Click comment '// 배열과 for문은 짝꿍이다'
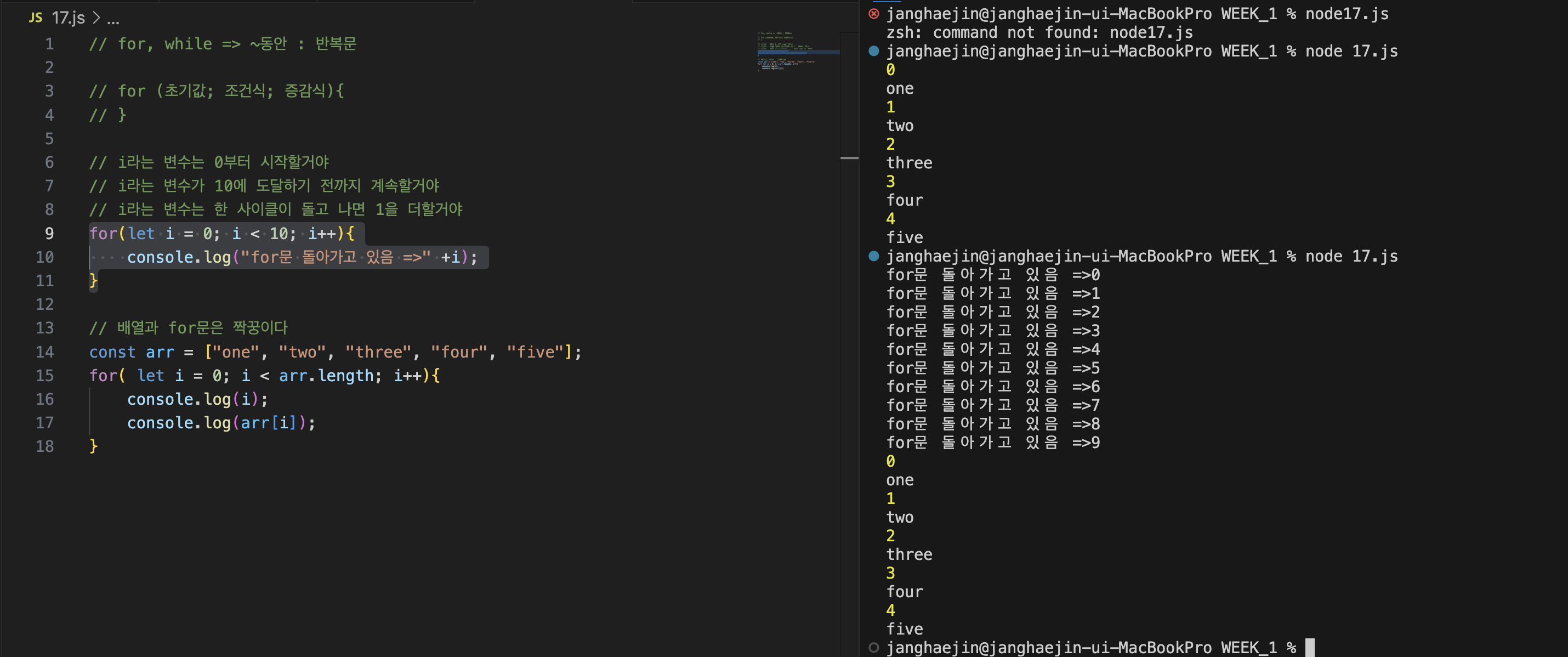The height and width of the screenshot is (657, 1568). (x=189, y=327)
